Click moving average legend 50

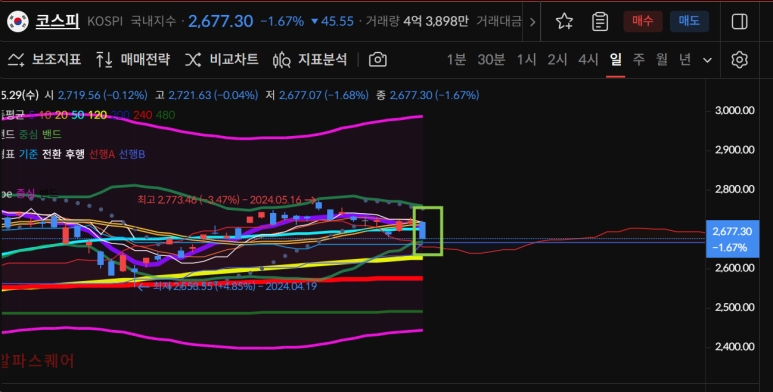(77, 115)
